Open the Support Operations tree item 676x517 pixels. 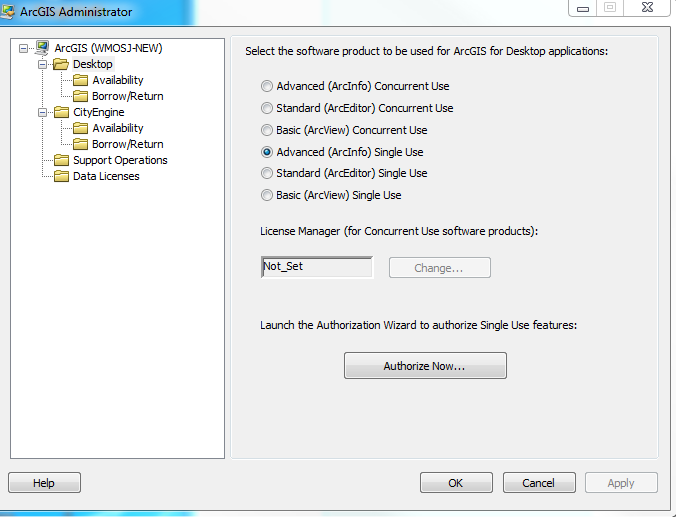[120, 160]
